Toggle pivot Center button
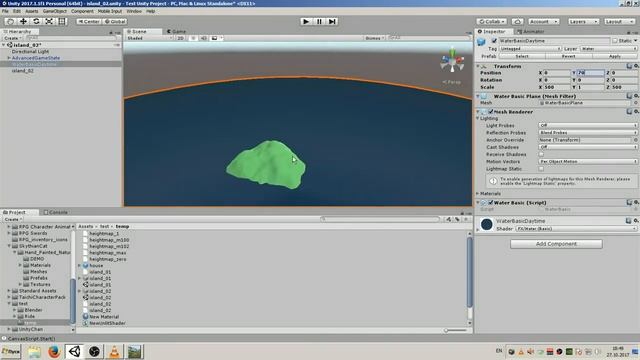The image size is (640, 360). (x=89, y=21)
